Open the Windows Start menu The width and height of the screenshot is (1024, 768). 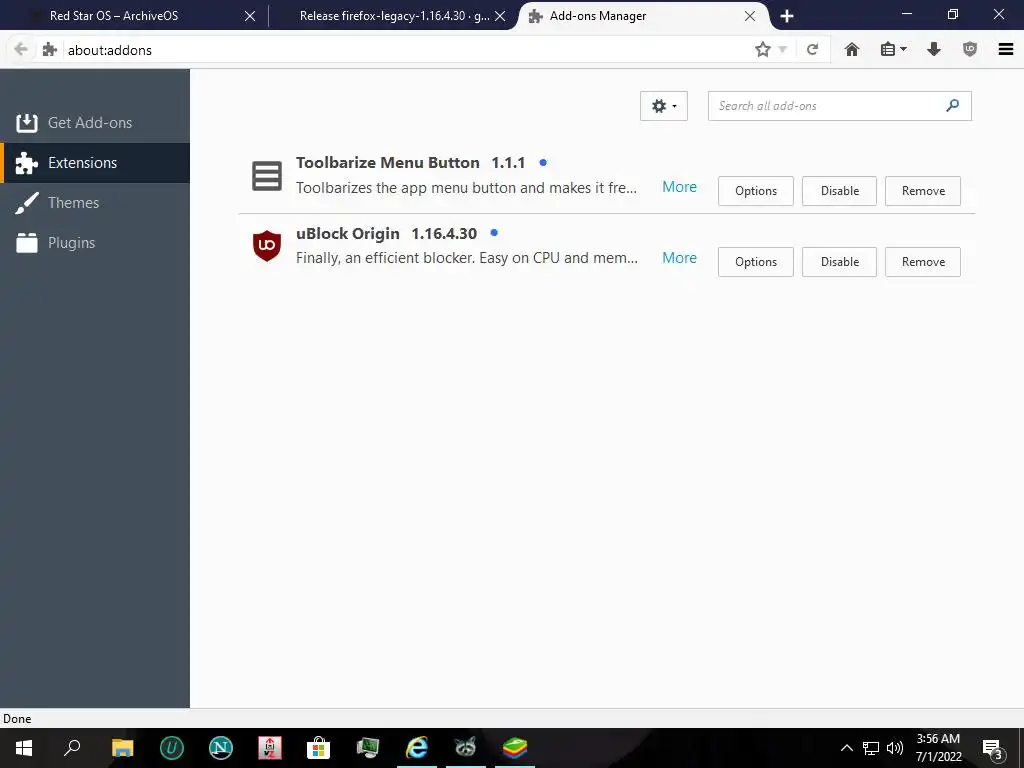pos(24,748)
